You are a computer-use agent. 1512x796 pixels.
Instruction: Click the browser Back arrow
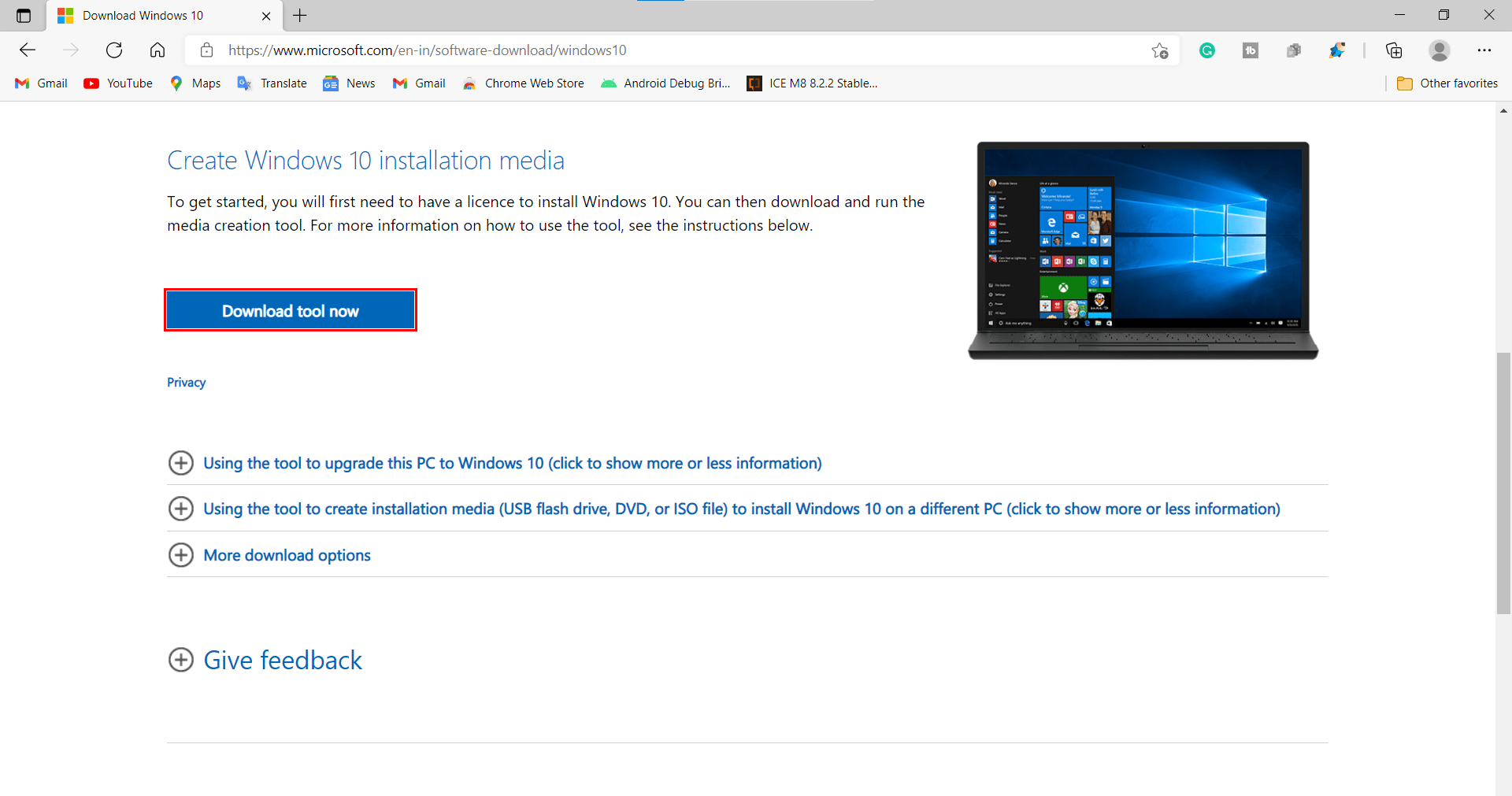click(x=28, y=50)
